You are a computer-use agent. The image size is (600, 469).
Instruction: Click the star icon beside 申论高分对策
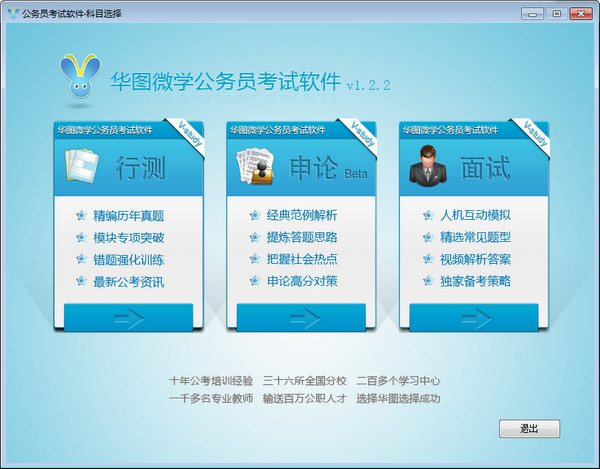click(255, 281)
